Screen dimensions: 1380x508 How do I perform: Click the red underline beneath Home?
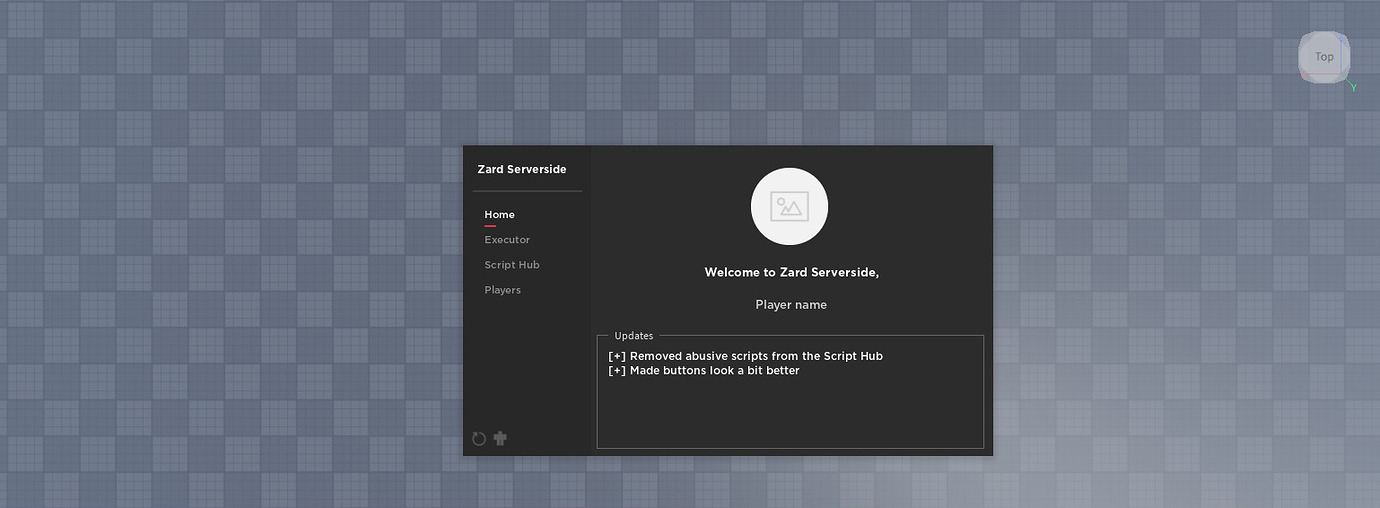(490, 226)
